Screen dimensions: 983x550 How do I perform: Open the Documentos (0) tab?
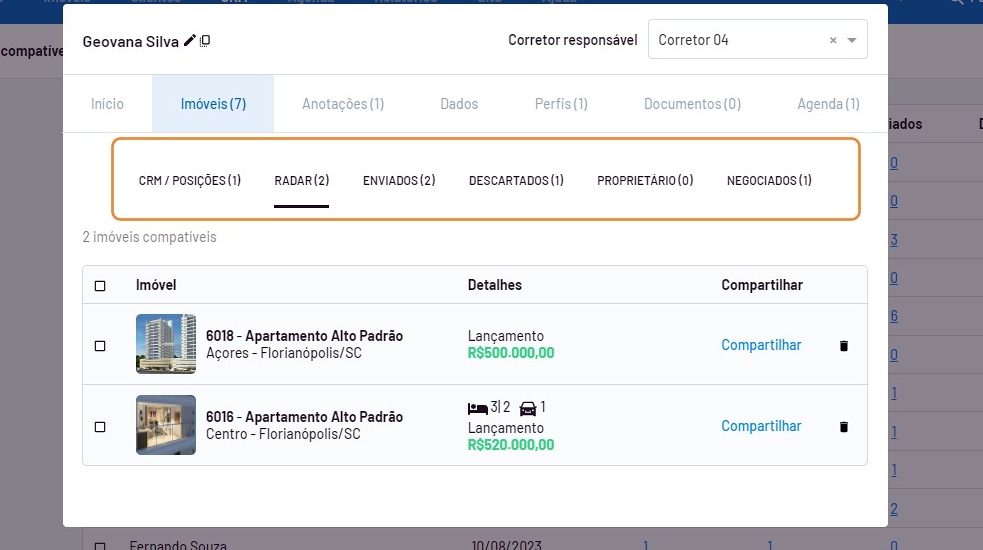point(692,104)
